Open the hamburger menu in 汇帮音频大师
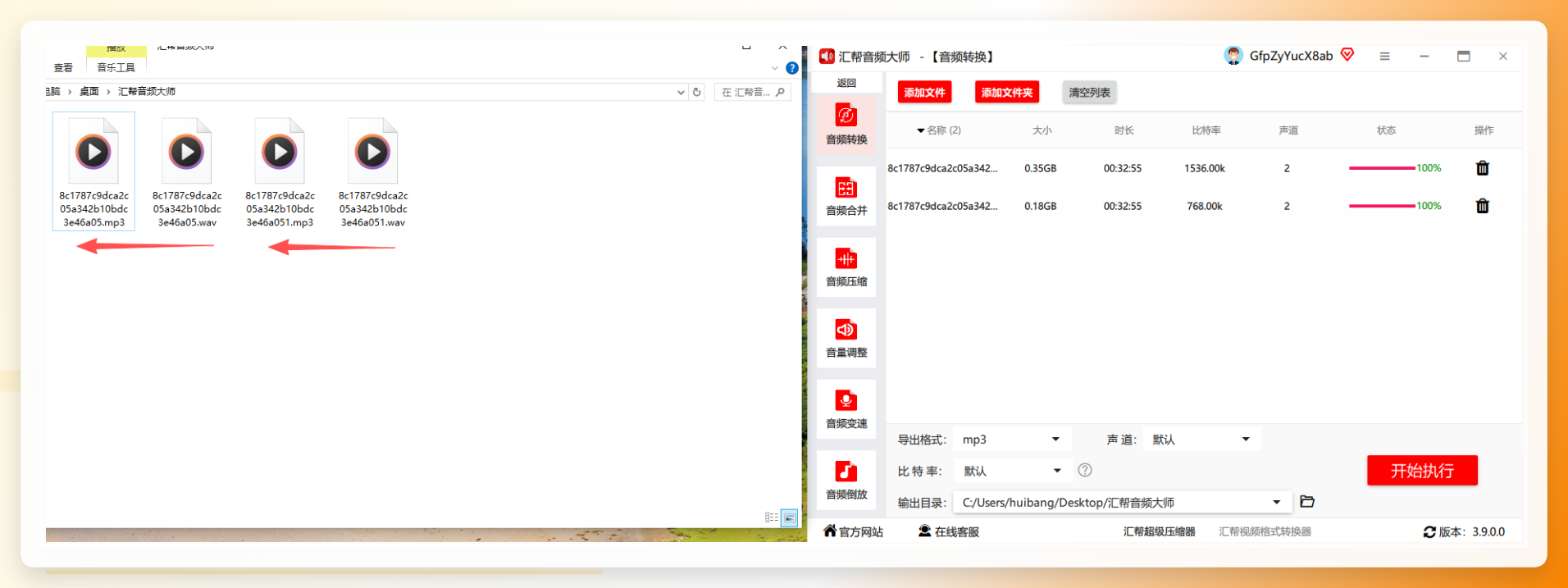The height and width of the screenshot is (588, 1568). point(1384,57)
